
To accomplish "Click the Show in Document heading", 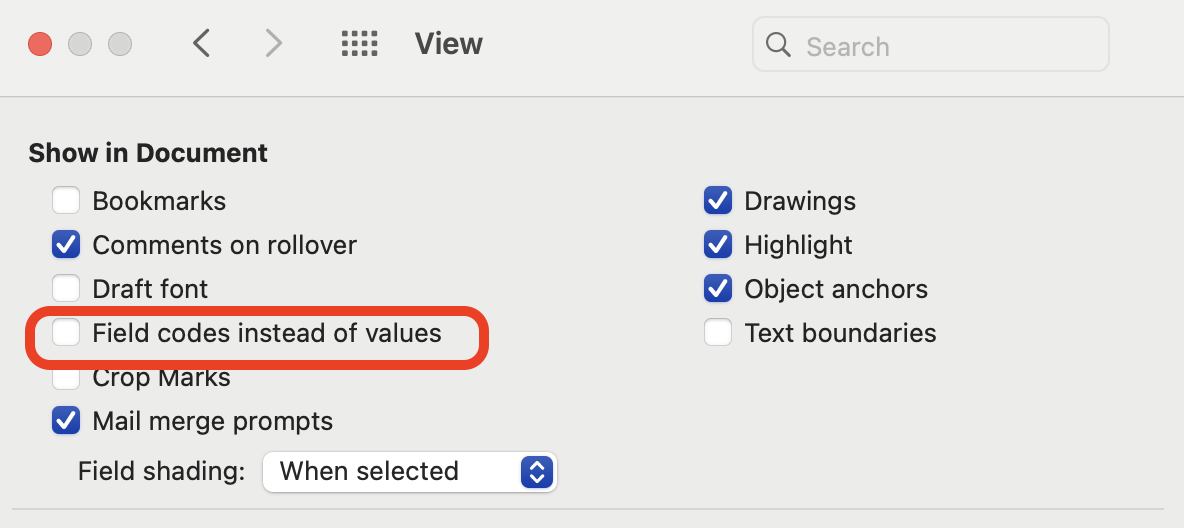I will [x=148, y=153].
